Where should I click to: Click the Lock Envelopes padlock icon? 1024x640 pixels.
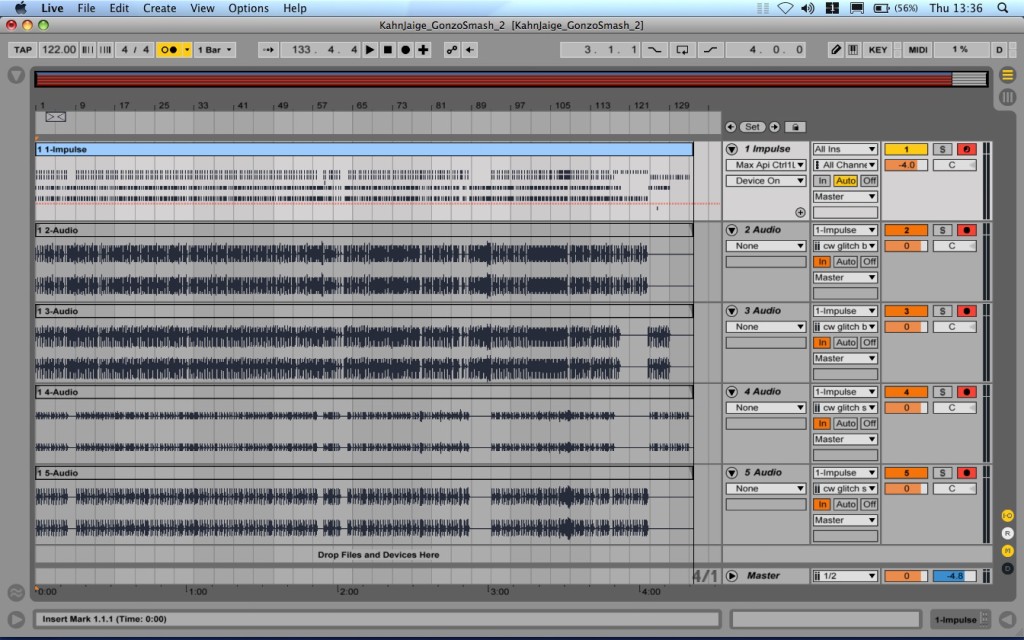pos(795,127)
